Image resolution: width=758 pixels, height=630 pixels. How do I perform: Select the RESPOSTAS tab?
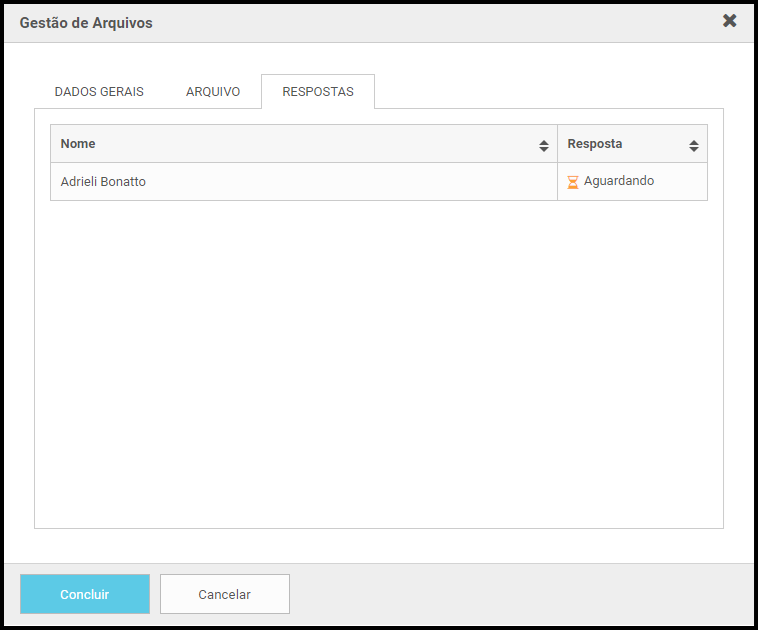coord(318,91)
